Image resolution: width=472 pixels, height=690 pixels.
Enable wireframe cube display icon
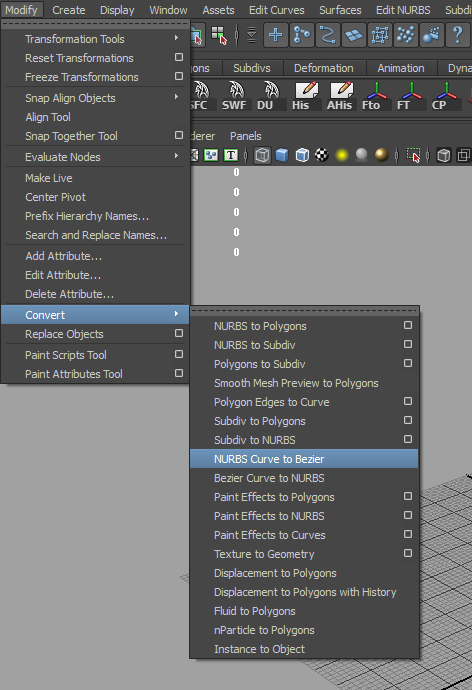pyautogui.click(x=262, y=155)
